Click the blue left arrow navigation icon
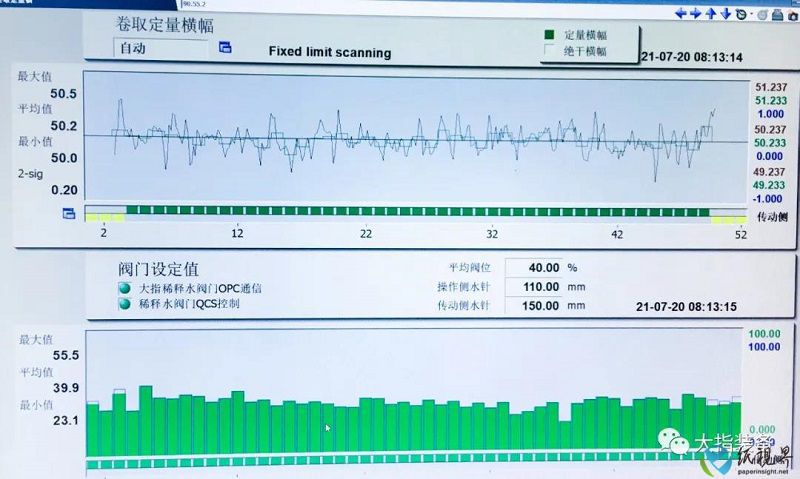800x479 pixels. pyautogui.click(x=681, y=14)
